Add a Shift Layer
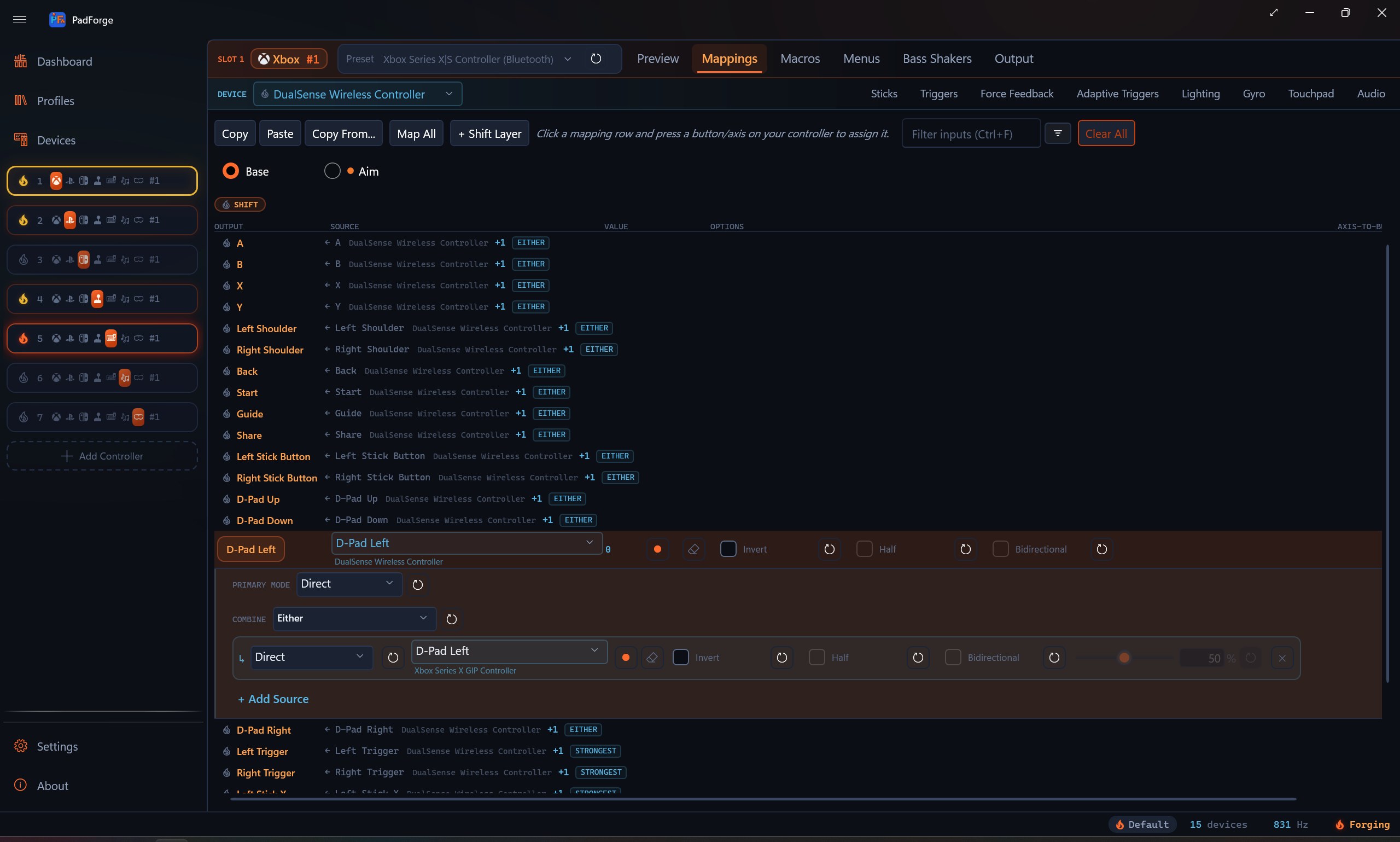This screenshot has height=842, width=1400. coord(489,133)
